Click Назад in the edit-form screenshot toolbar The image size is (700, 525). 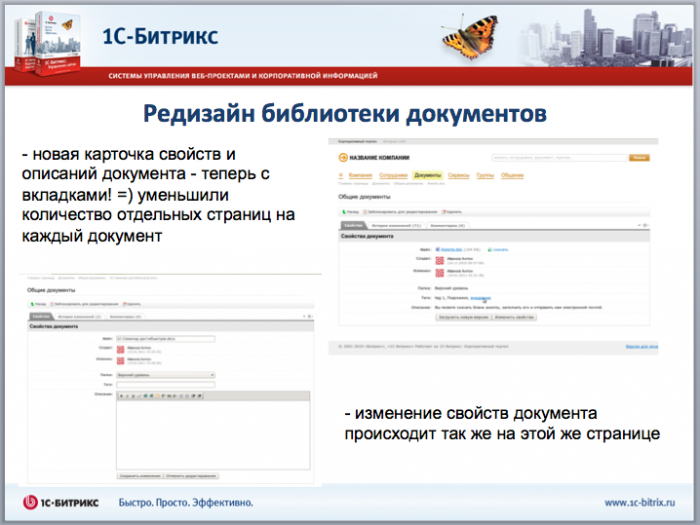point(38,304)
